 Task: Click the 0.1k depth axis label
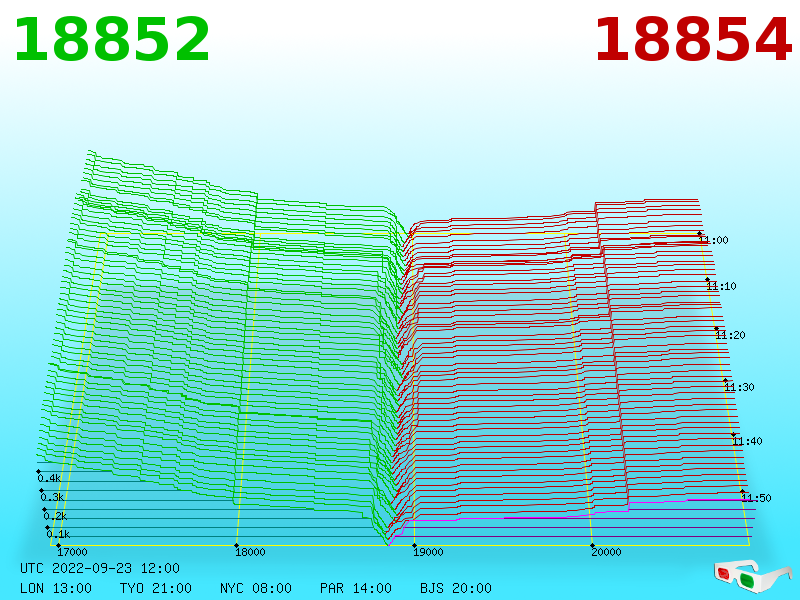pyautogui.click(x=59, y=534)
